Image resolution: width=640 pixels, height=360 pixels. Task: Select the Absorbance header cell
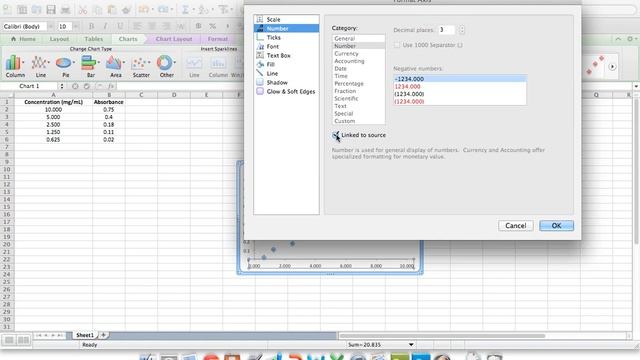click(109, 102)
